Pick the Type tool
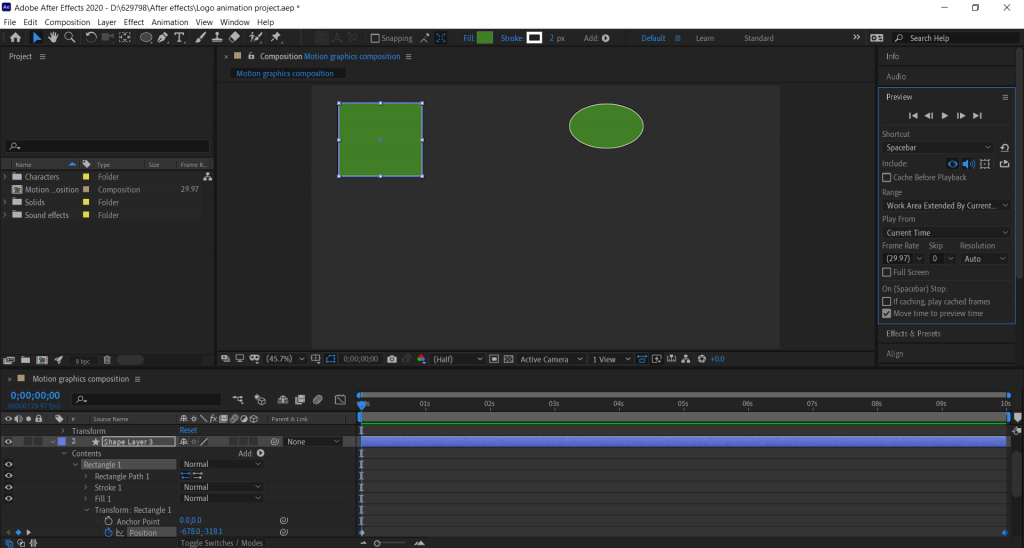The image size is (1024, 548). coord(180,38)
